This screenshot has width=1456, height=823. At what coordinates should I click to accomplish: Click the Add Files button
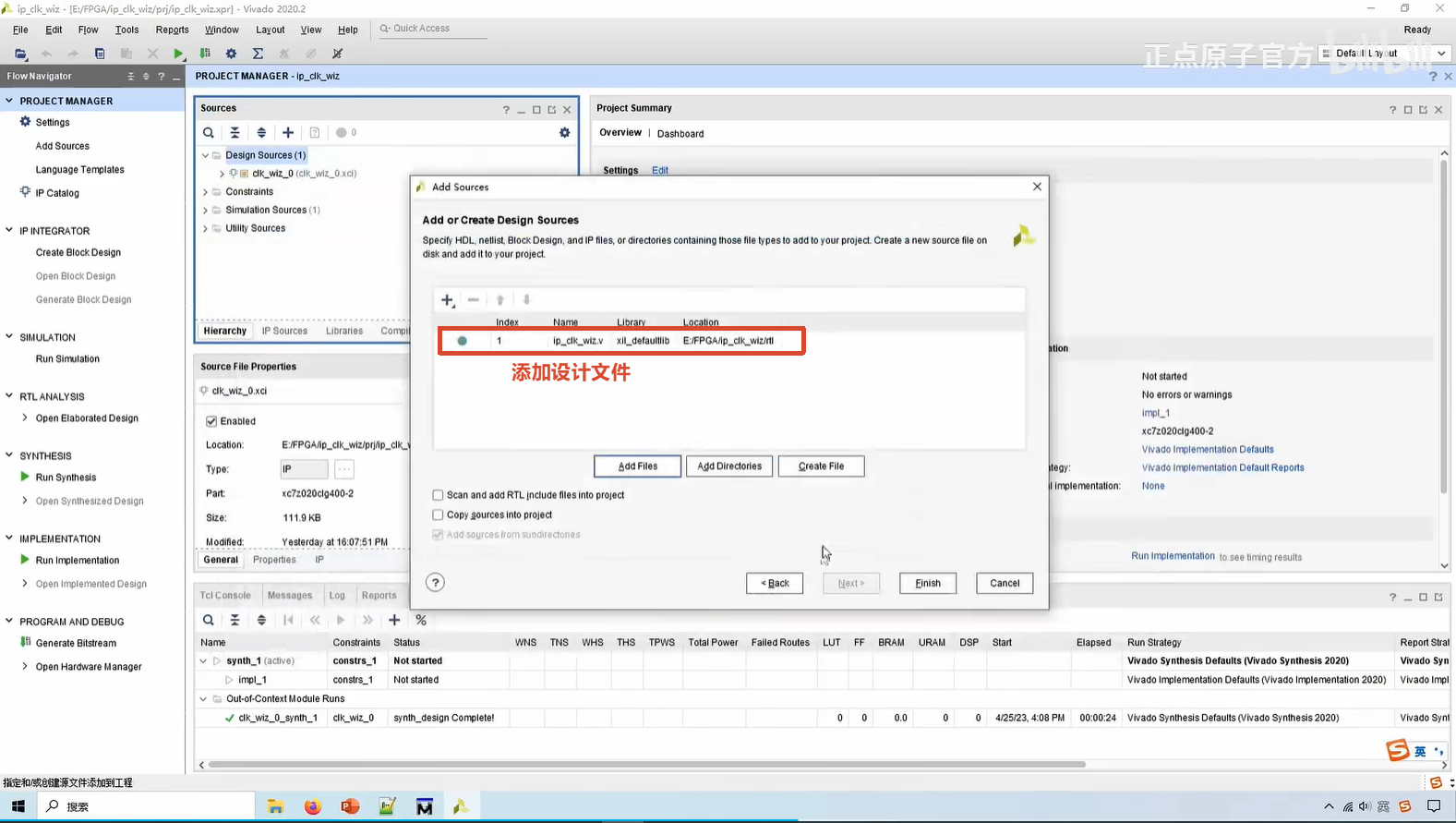[x=637, y=466]
